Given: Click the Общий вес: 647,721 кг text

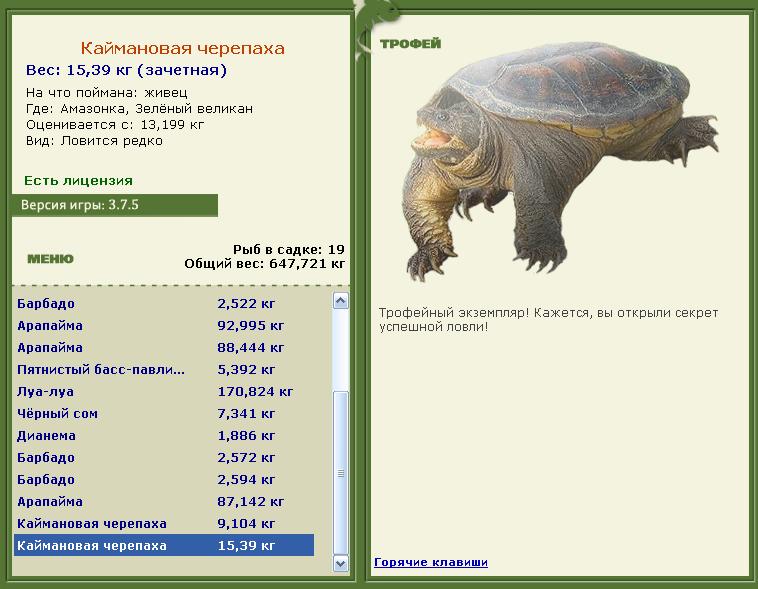Looking at the screenshot, I should [264, 264].
